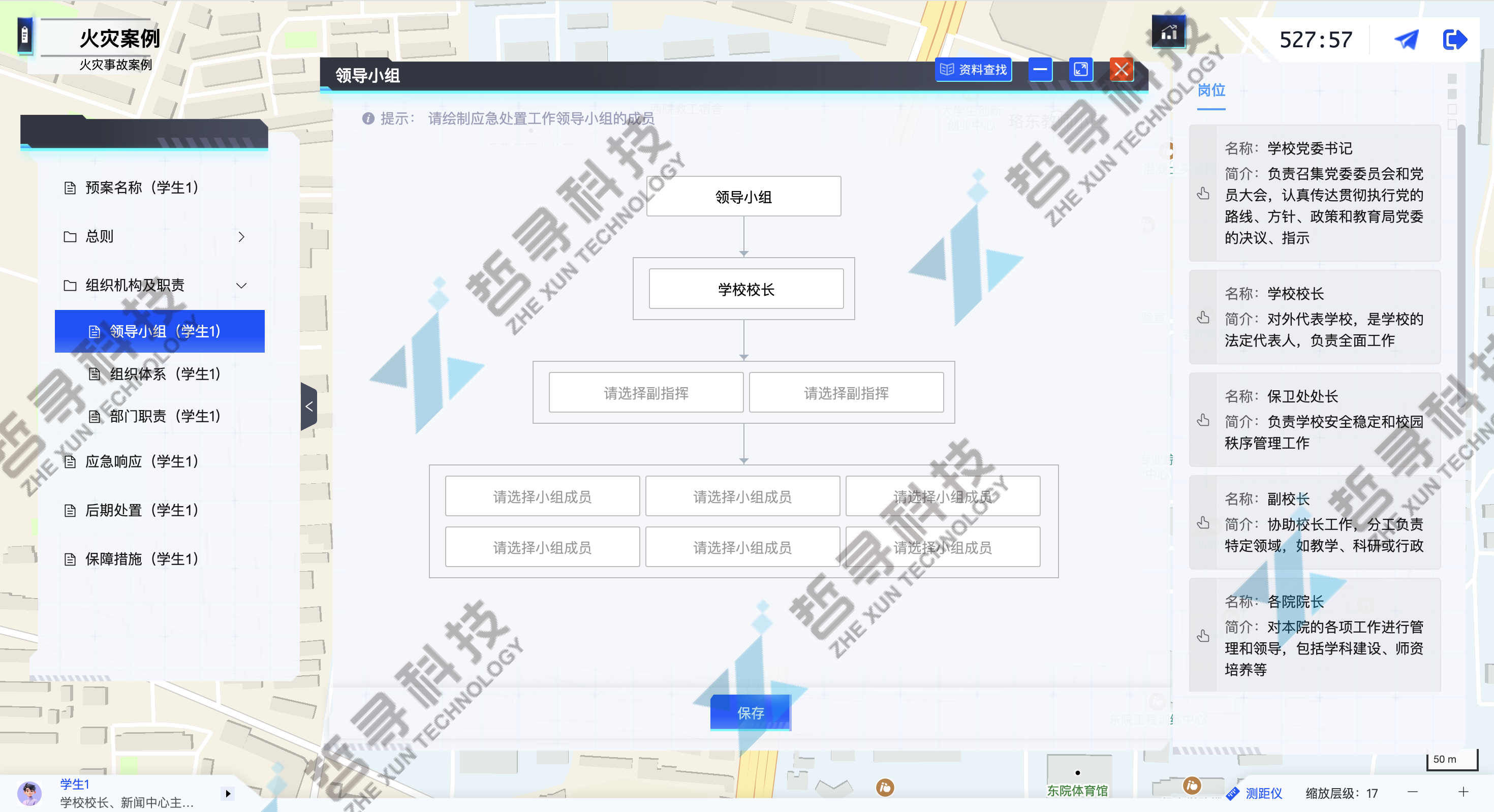Select 领导小组（学生1）item
The width and height of the screenshot is (1494, 812).
coord(160,331)
